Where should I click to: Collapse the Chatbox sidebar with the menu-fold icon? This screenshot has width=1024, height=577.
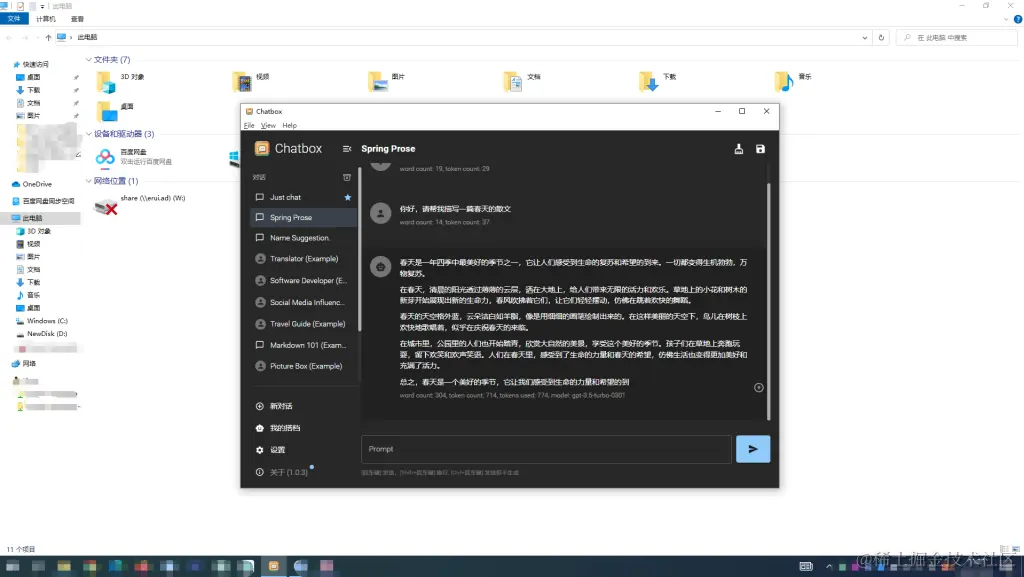point(347,149)
